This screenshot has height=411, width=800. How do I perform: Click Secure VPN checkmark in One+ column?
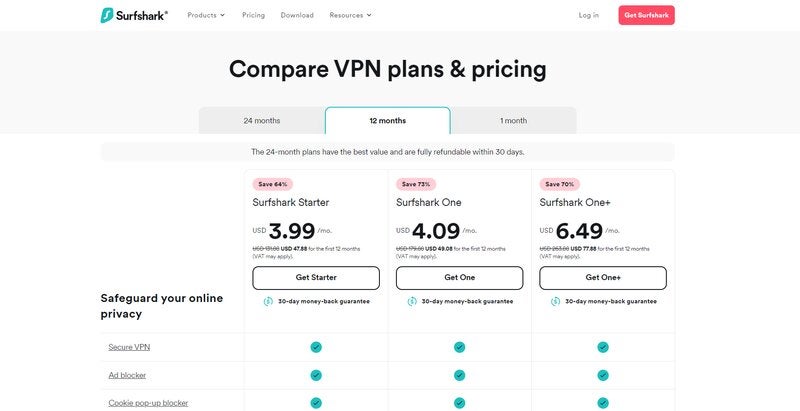pyautogui.click(x=603, y=347)
